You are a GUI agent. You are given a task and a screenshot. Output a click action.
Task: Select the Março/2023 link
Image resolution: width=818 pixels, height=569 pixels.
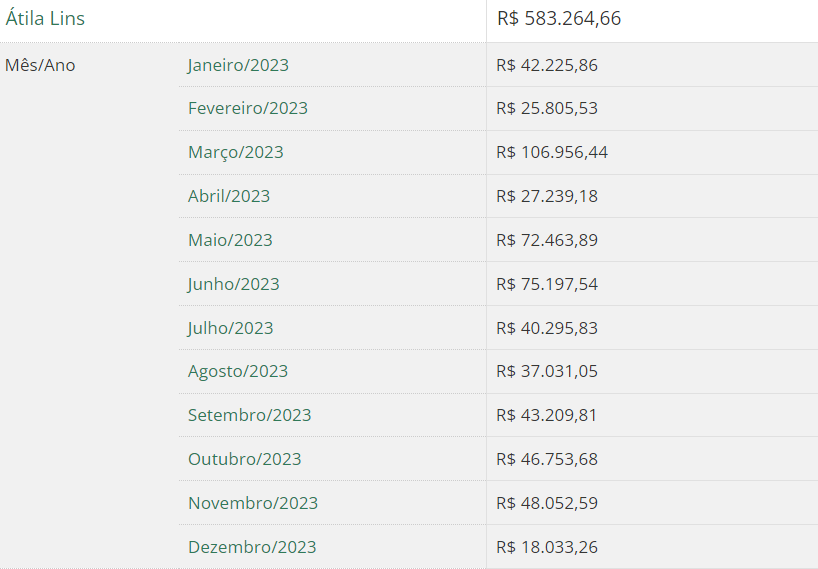(x=235, y=152)
